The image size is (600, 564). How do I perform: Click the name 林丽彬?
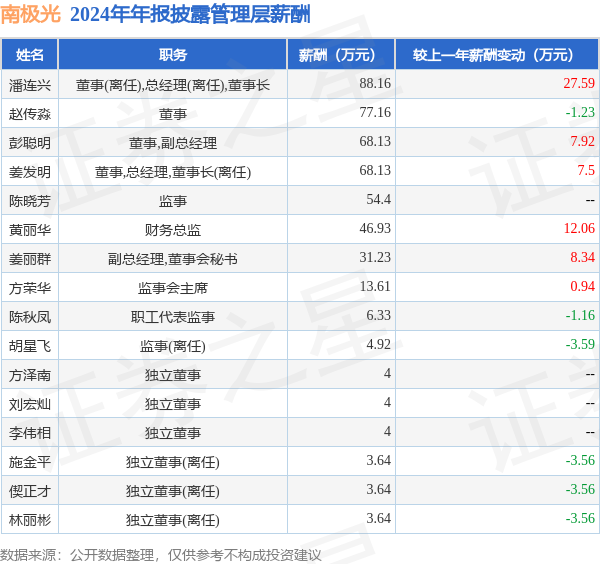[x=30, y=520]
